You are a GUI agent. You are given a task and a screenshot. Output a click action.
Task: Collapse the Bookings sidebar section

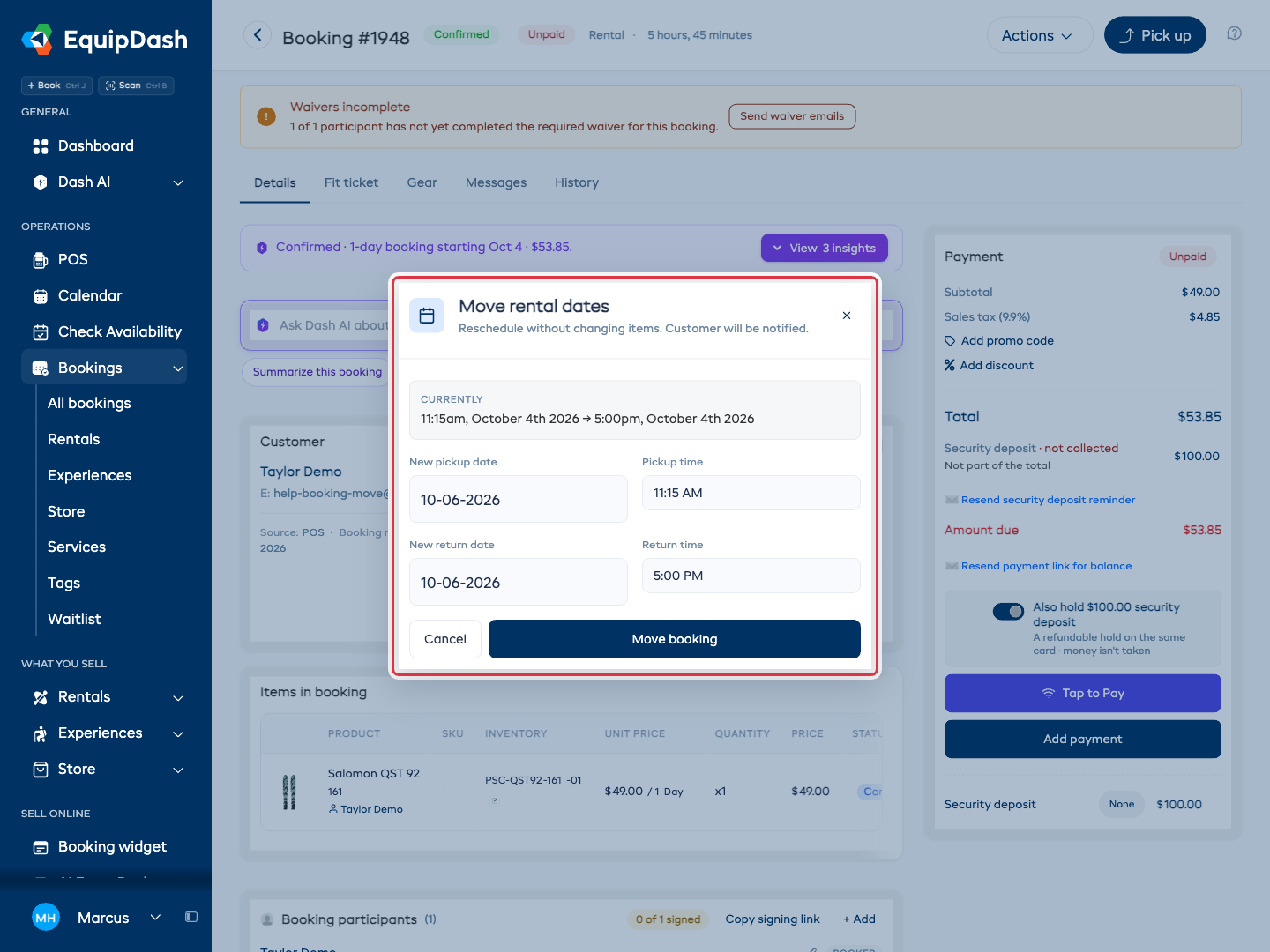pyautogui.click(x=178, y=368)
